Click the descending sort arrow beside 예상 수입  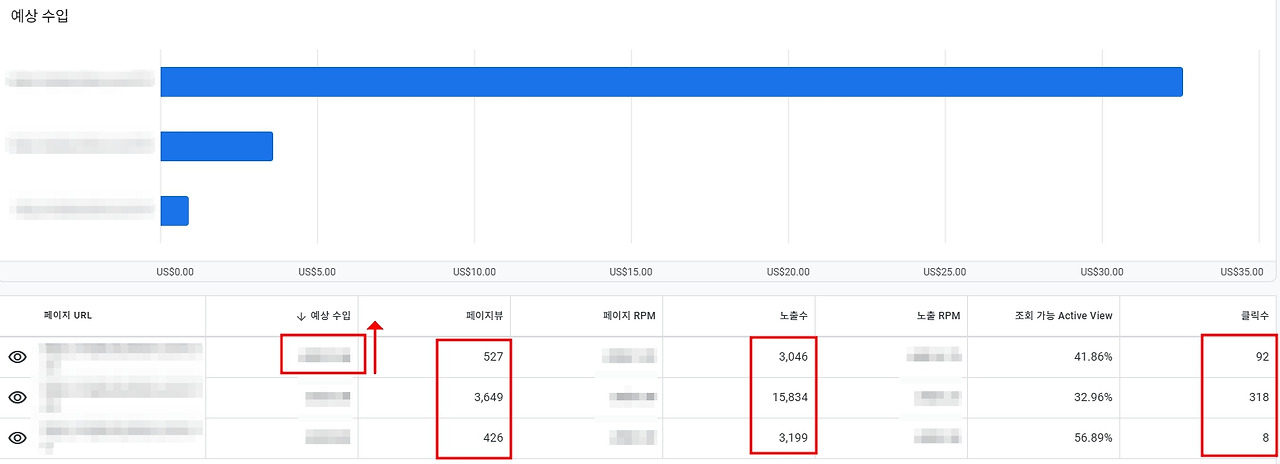tap(301, 316)
